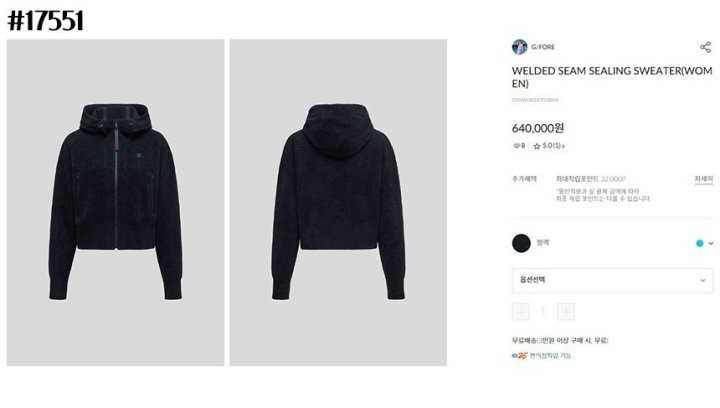Screen dimensions: 720x408
Task: Expand the color selection chevron
Action: (x=711, y=243)
